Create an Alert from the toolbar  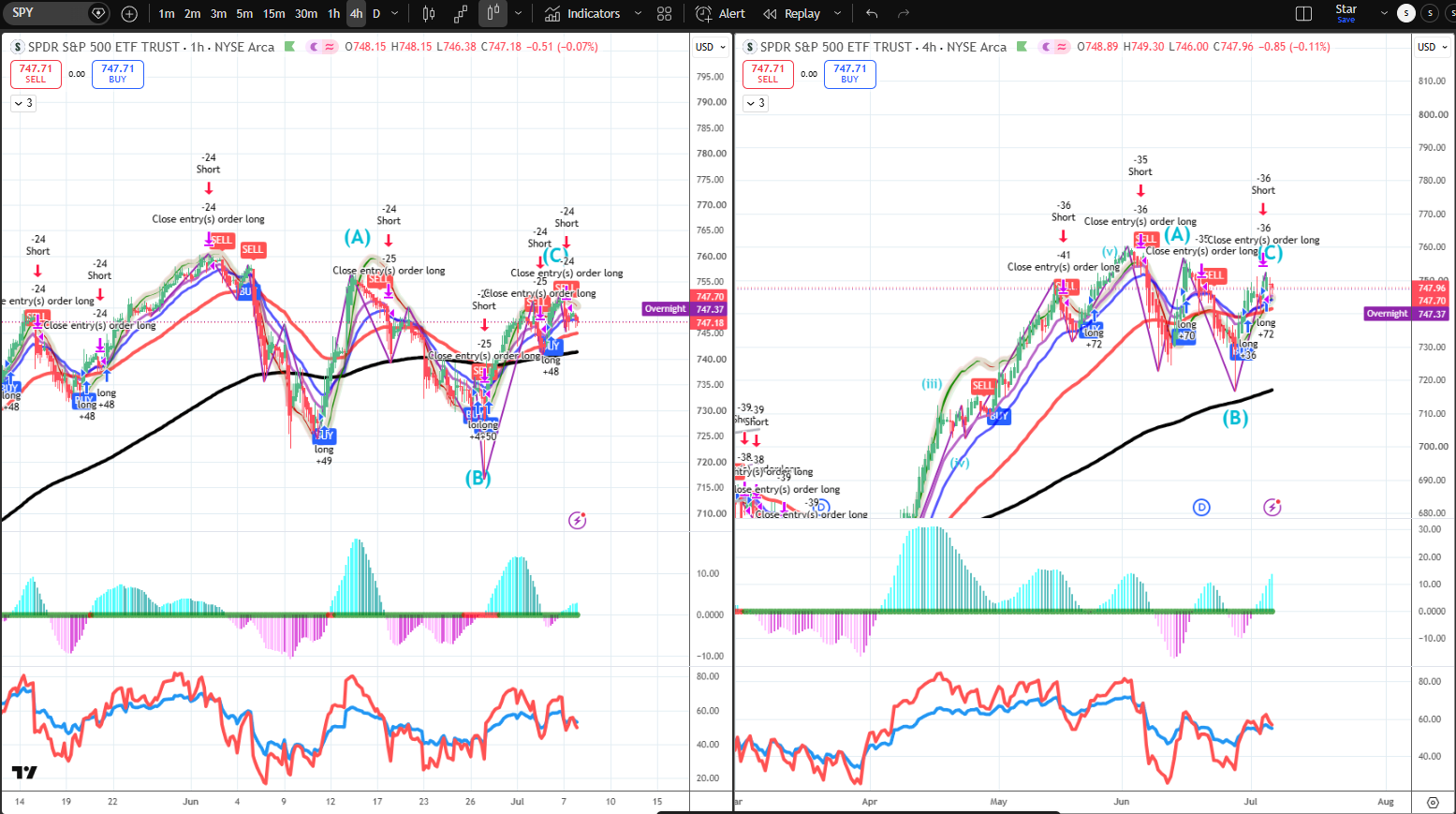pos(721,13)
